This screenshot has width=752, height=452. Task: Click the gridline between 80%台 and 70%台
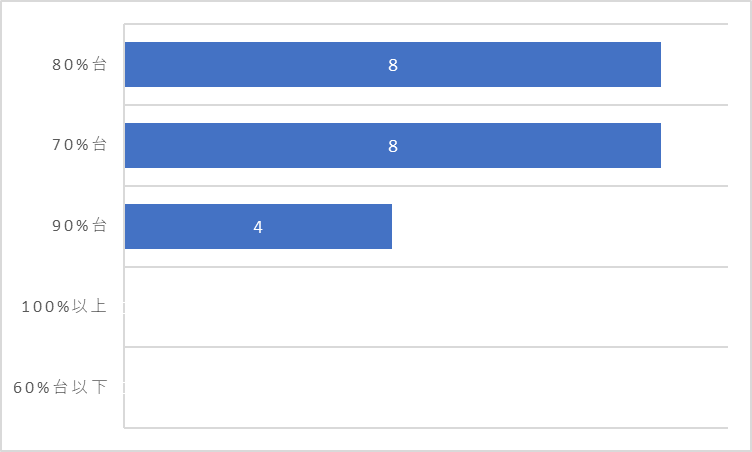point(426,105)
